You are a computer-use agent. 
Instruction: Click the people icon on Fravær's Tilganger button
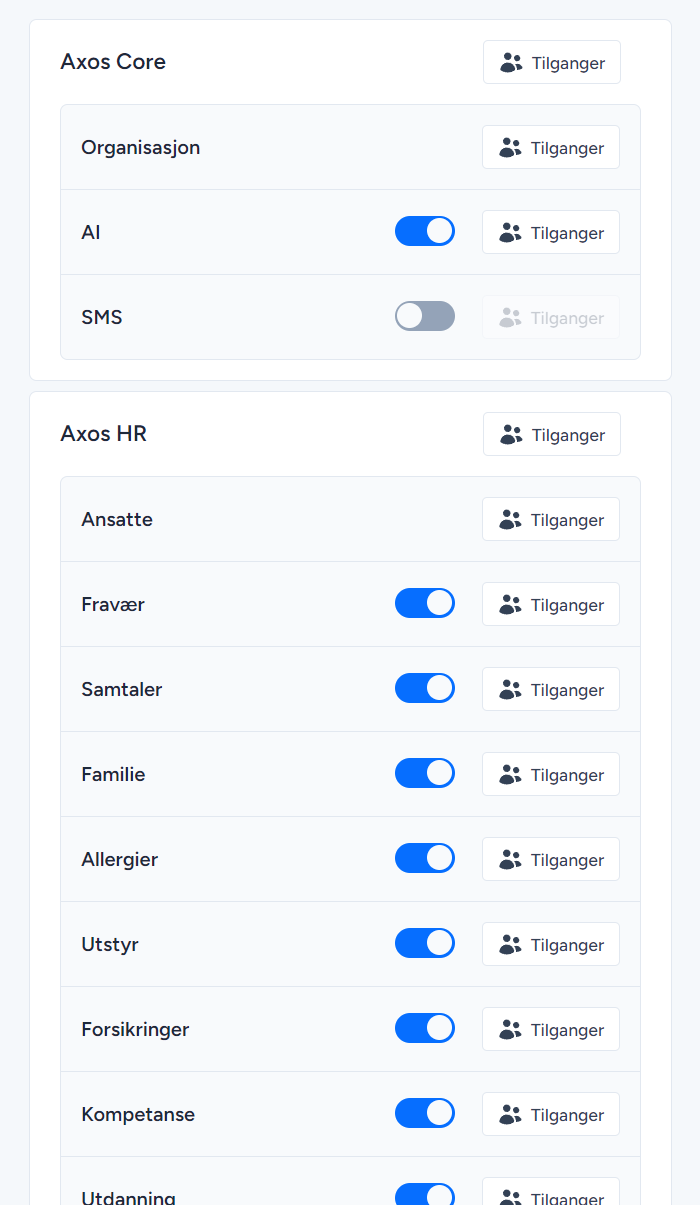(510, 604)
